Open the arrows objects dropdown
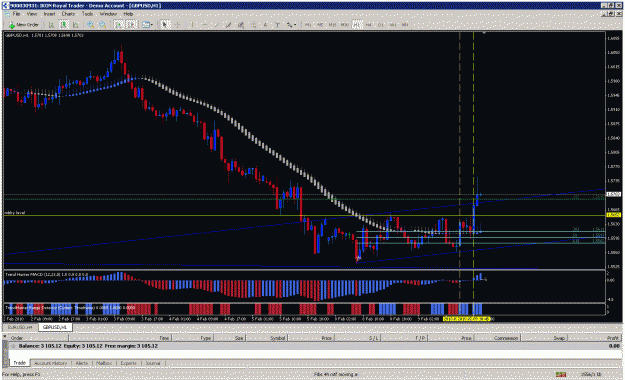 tap(291, 25)
